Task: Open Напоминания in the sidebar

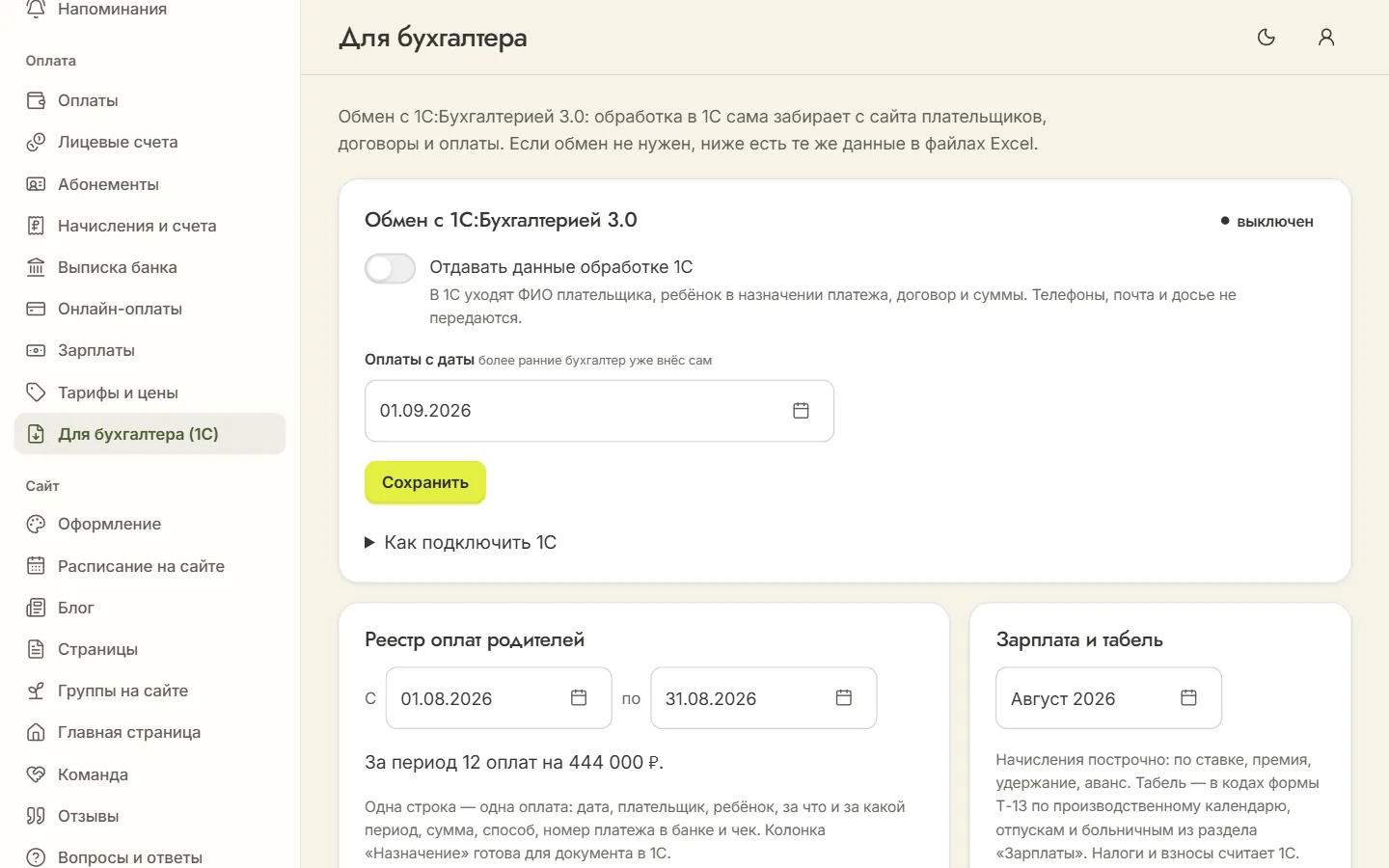Action: tap(150, 10)
